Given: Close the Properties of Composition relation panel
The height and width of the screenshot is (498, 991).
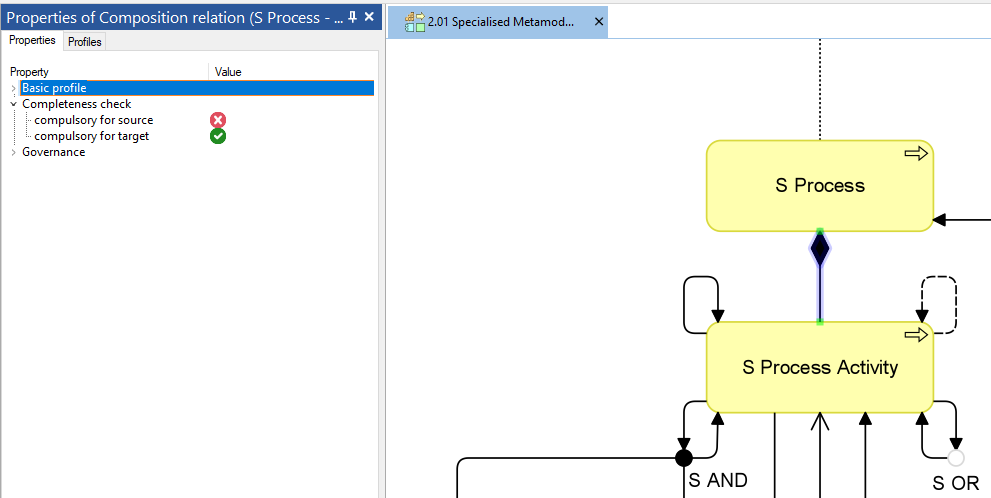Looking at the screenshot, I should tap(369, 17).
